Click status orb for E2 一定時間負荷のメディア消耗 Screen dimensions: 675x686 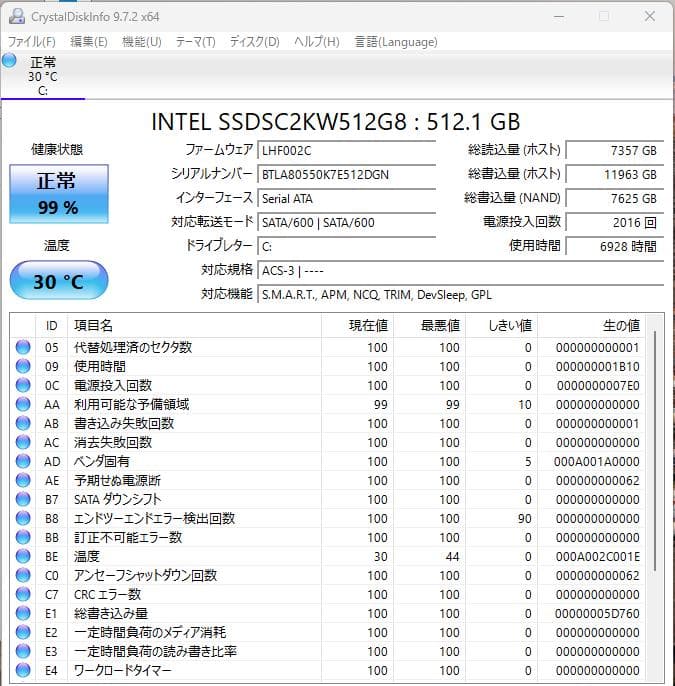point(23,632)
